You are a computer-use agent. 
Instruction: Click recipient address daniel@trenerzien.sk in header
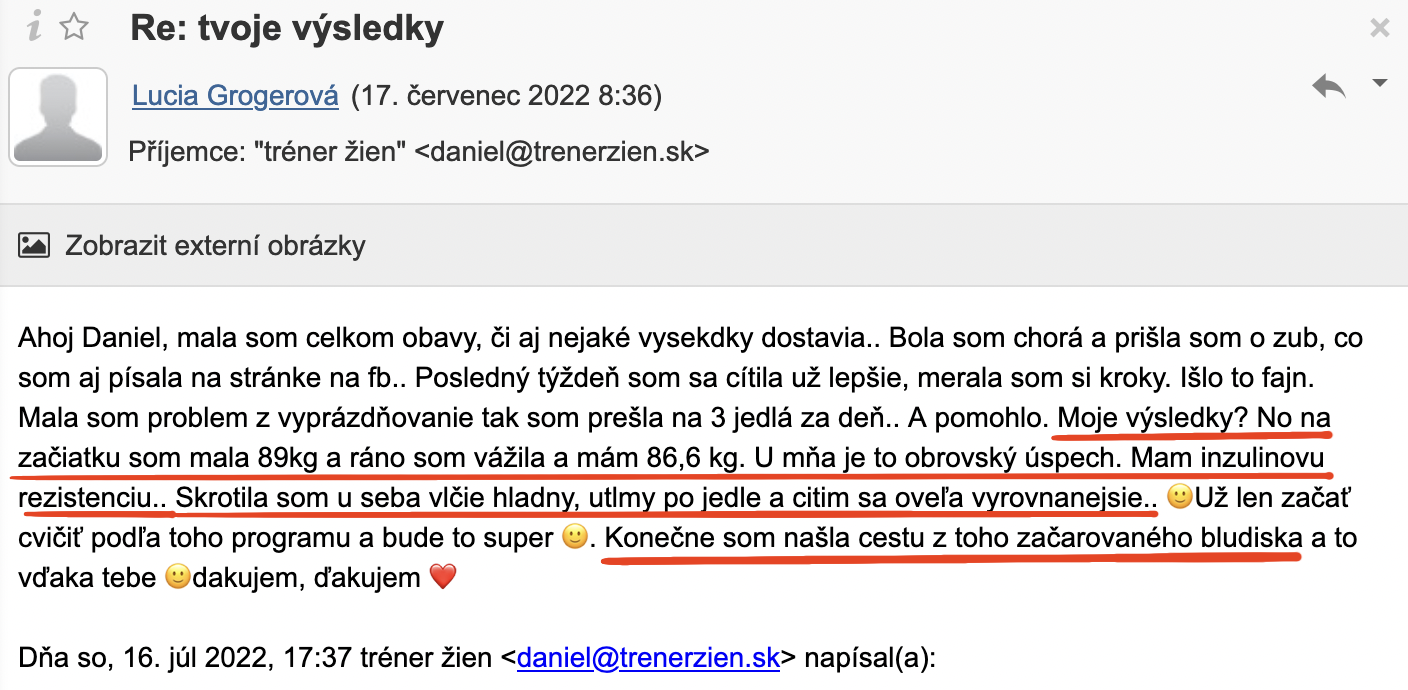click(561, 152)
